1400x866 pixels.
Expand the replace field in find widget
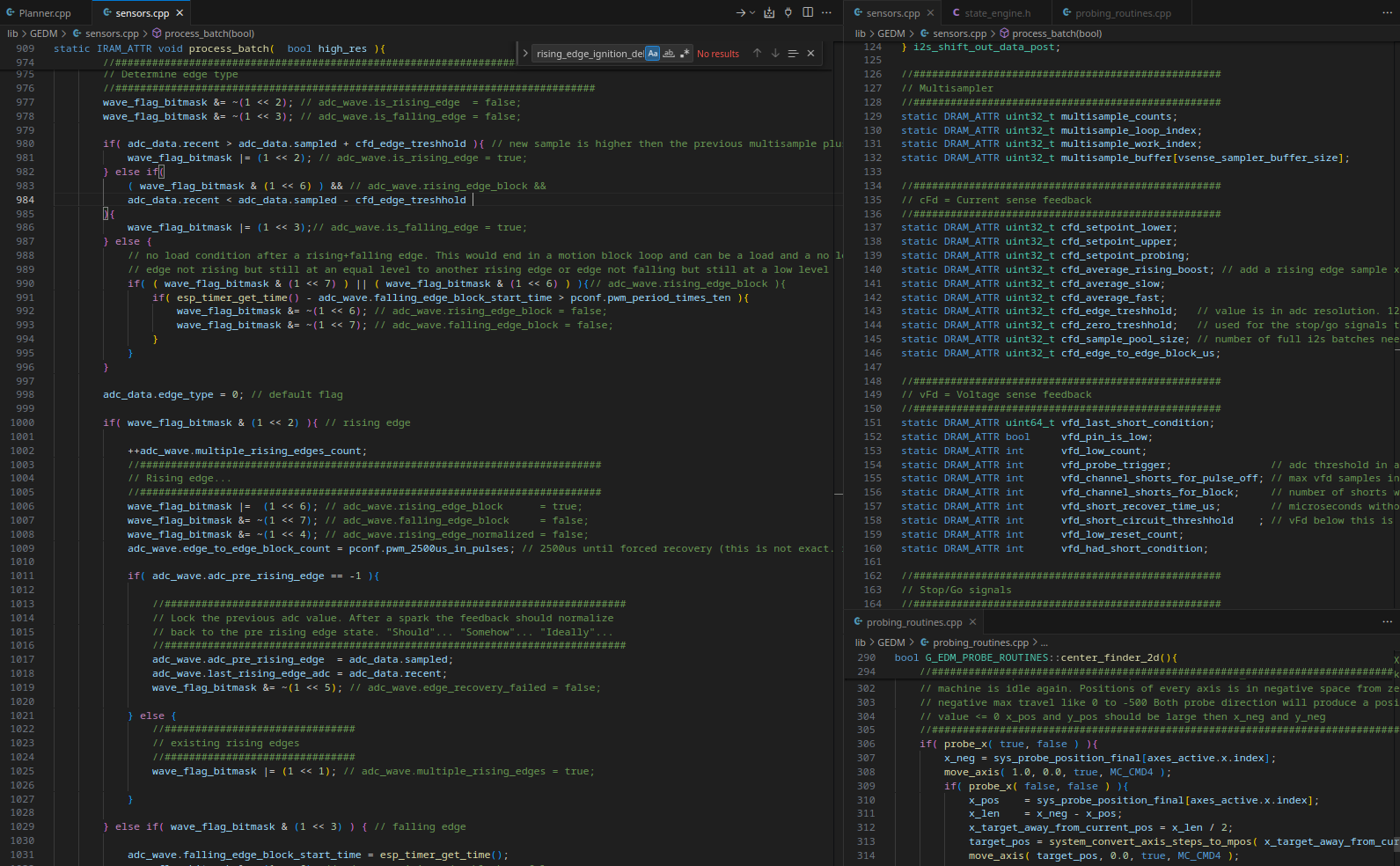click(x=525, y=54)
